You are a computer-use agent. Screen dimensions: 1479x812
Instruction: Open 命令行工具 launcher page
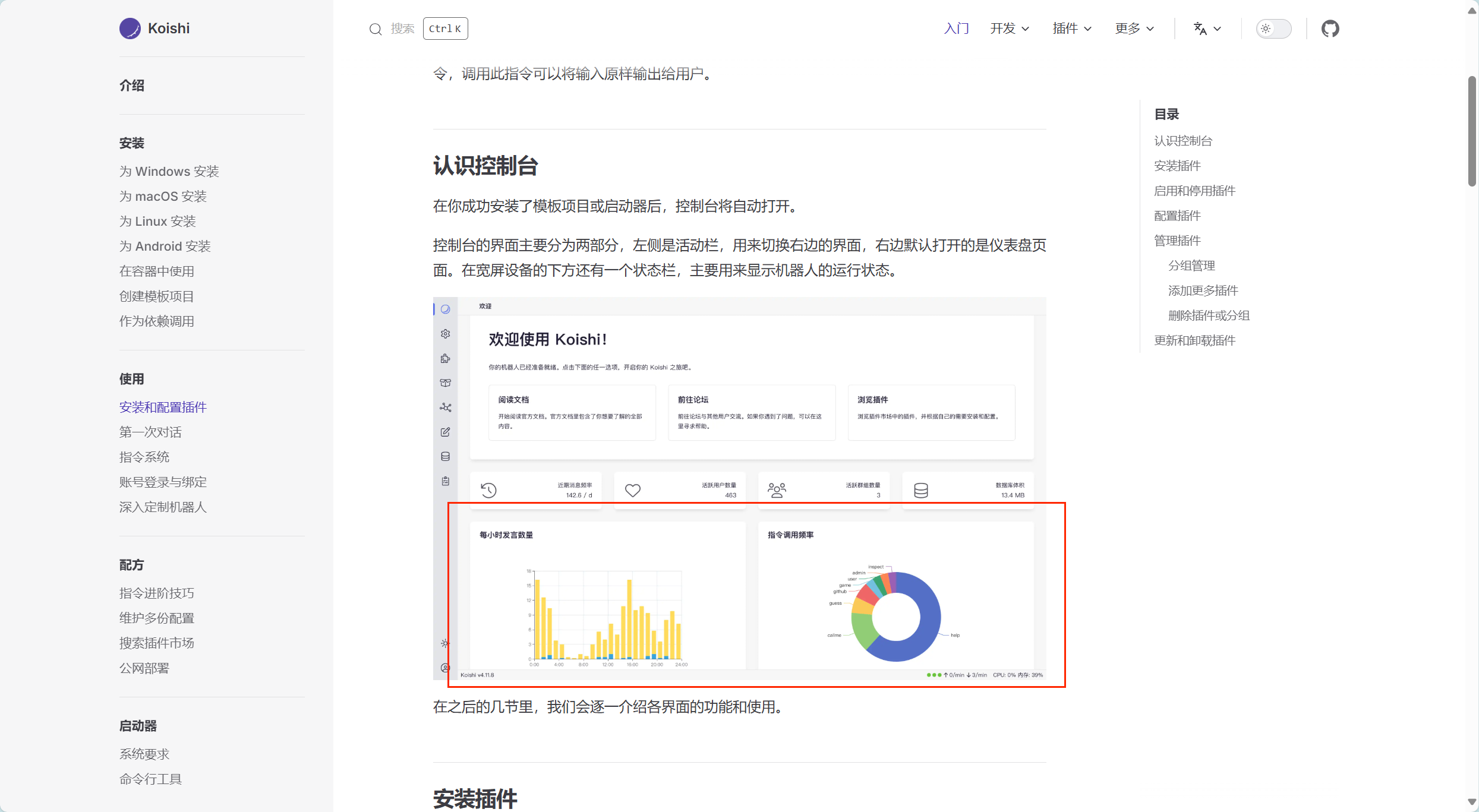pos(150,779)
